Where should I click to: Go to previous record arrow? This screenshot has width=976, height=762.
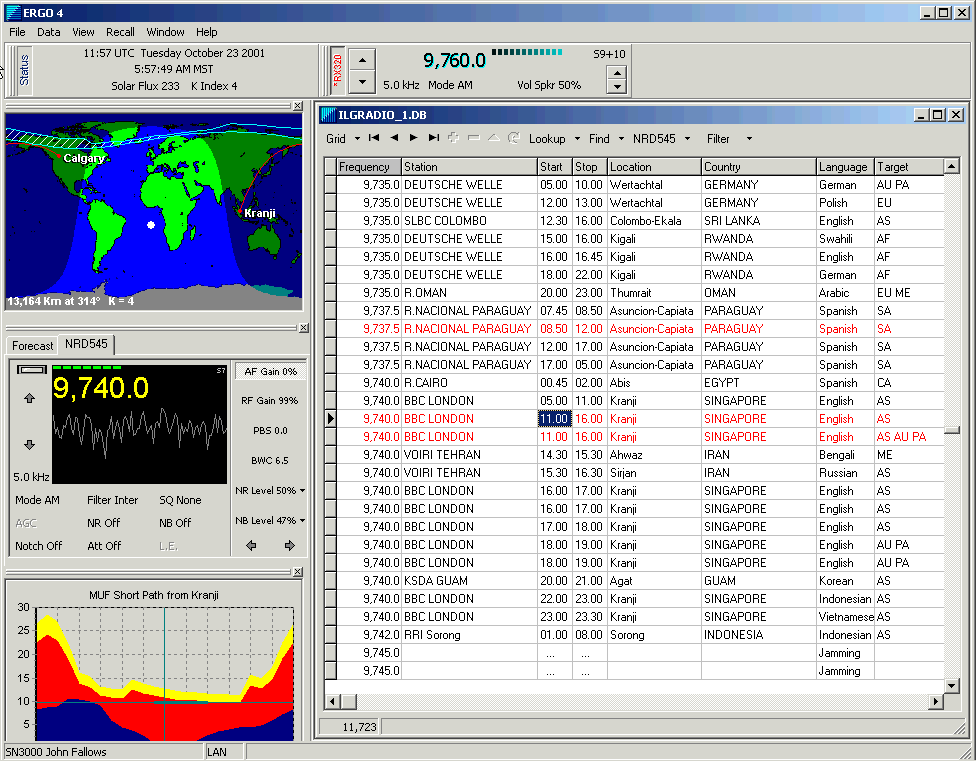coord(394,138)
